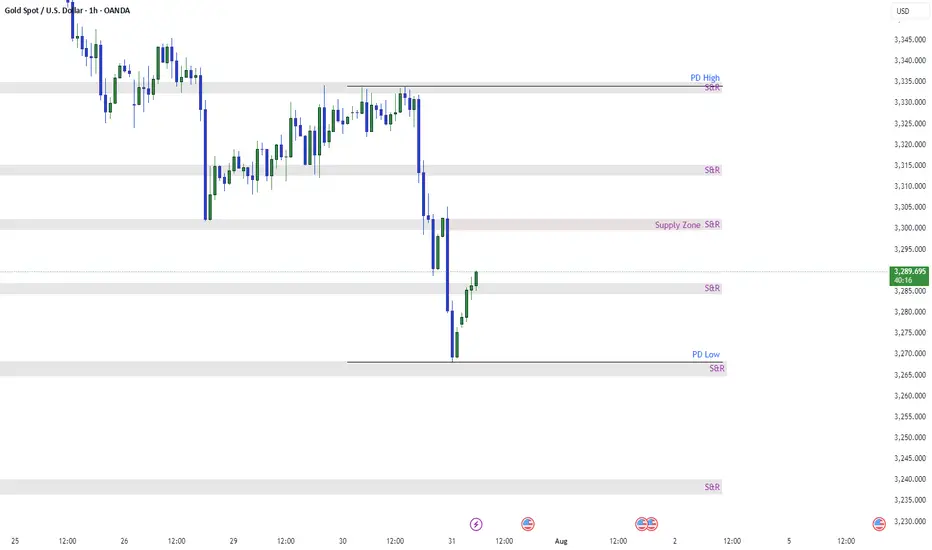Click the 3,300.000 price axis label
Screen dimensions: 932x550
(910, 228)
